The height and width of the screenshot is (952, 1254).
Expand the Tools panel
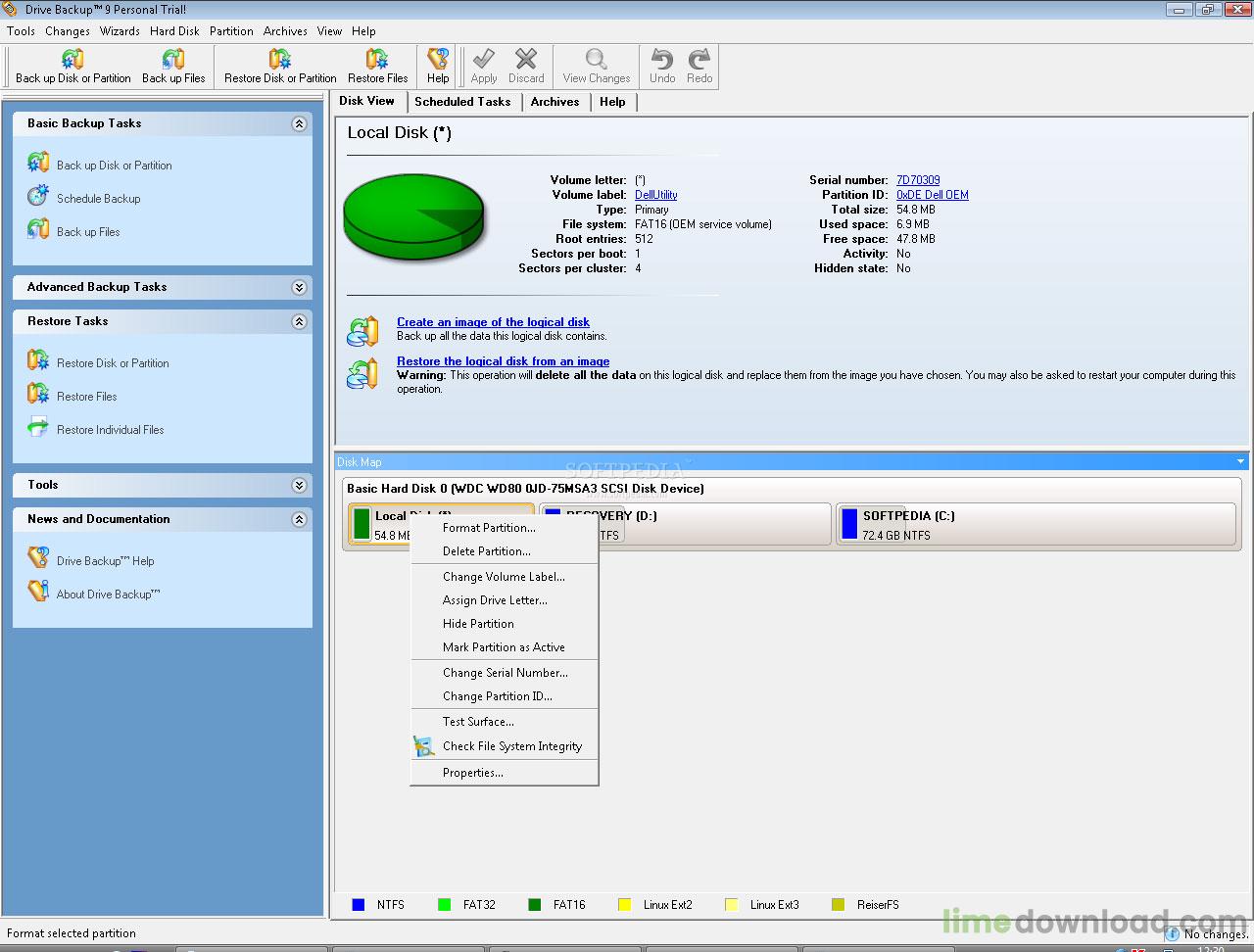coord(299,486)
